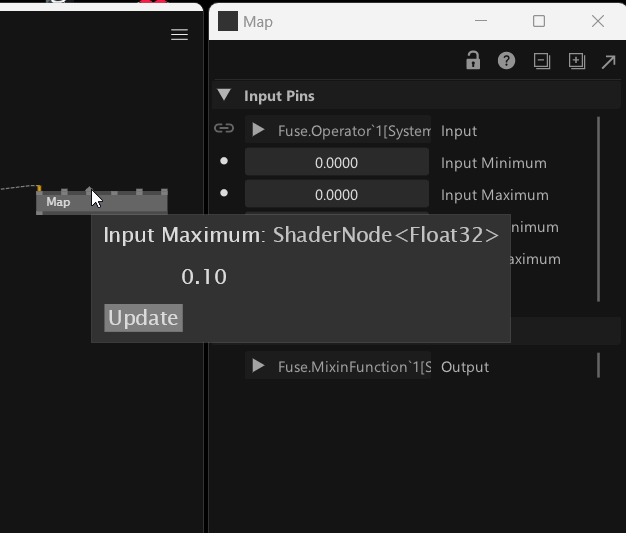
Task: Edit the Input Minimum value field
Action: (337, 162)
